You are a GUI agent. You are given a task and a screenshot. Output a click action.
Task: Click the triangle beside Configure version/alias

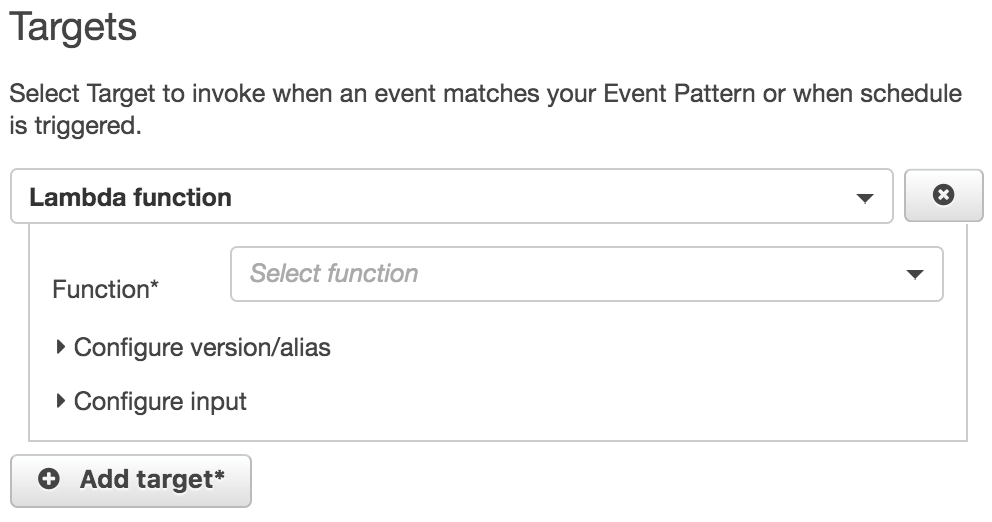tap(62, 347)
